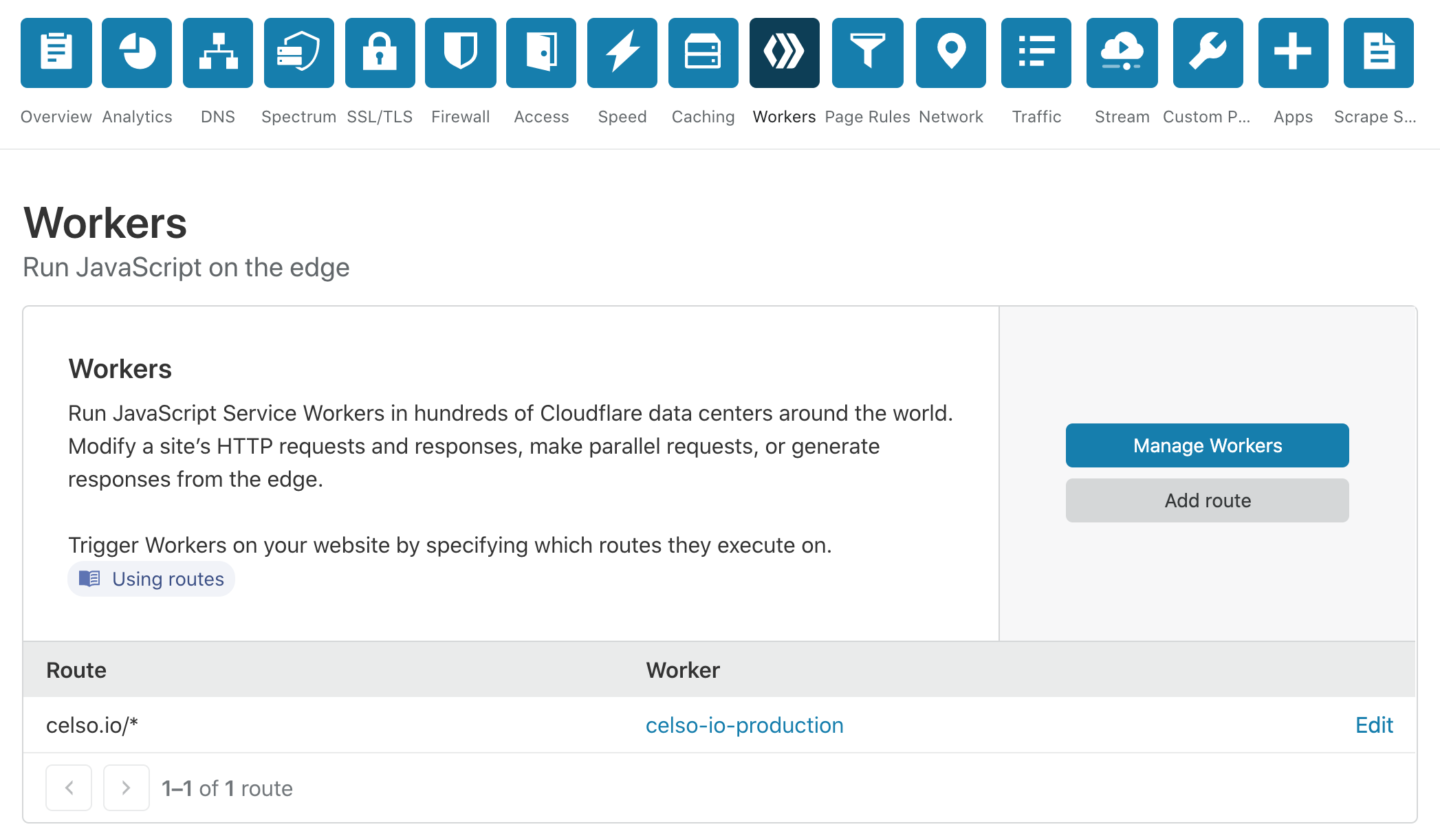Click the Caching server icon
The height and width of the screenshot is (840, 1440).
pos(703,52)
